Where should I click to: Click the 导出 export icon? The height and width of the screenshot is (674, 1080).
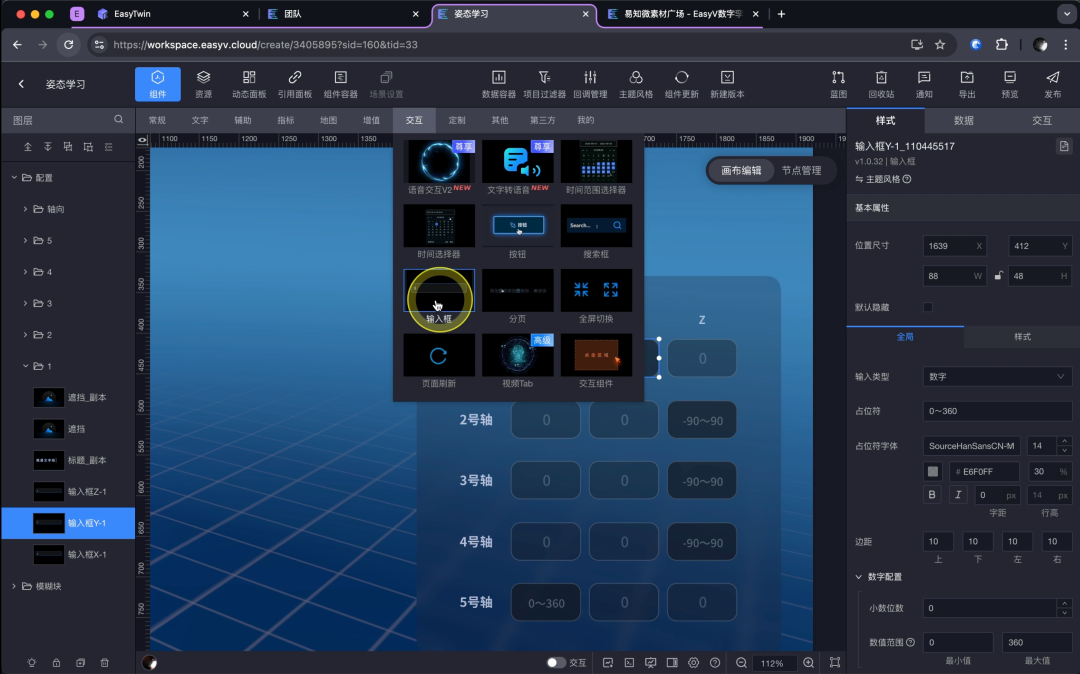click(x=967, y=84)
